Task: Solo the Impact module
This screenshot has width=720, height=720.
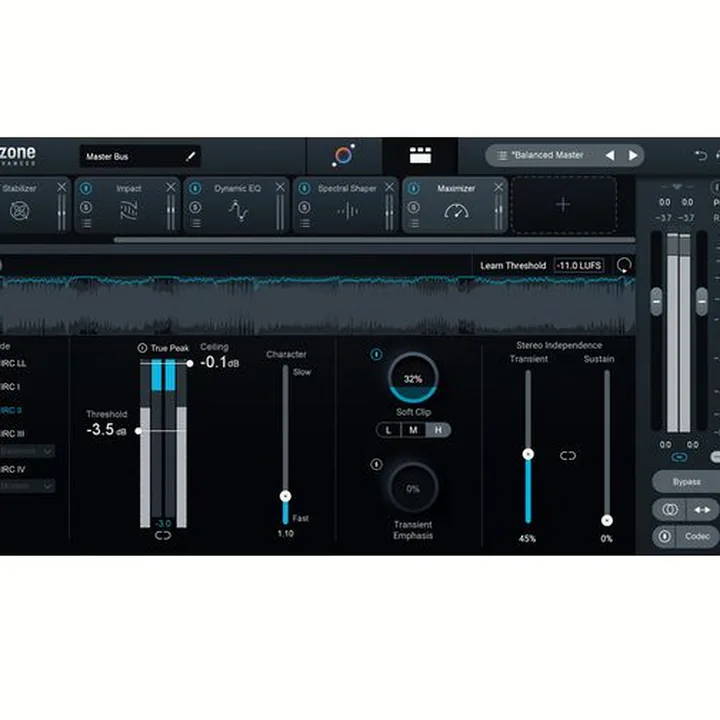Action: [86, 207]
